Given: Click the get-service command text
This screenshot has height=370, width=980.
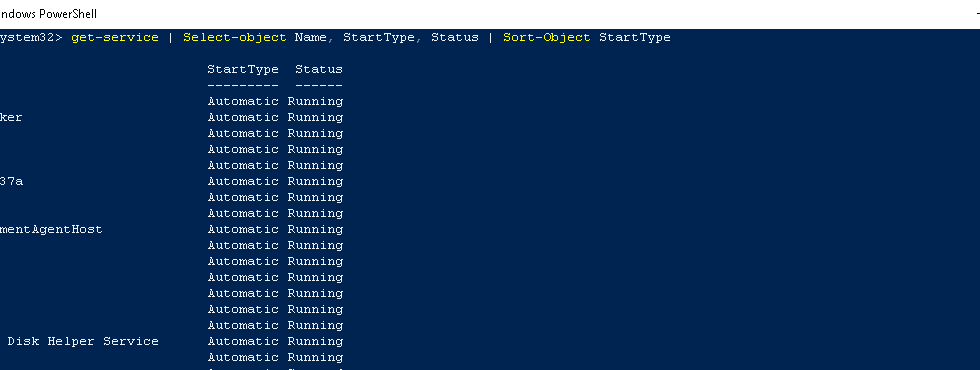Looking at the screenshot, I should [x=115, y=38].
